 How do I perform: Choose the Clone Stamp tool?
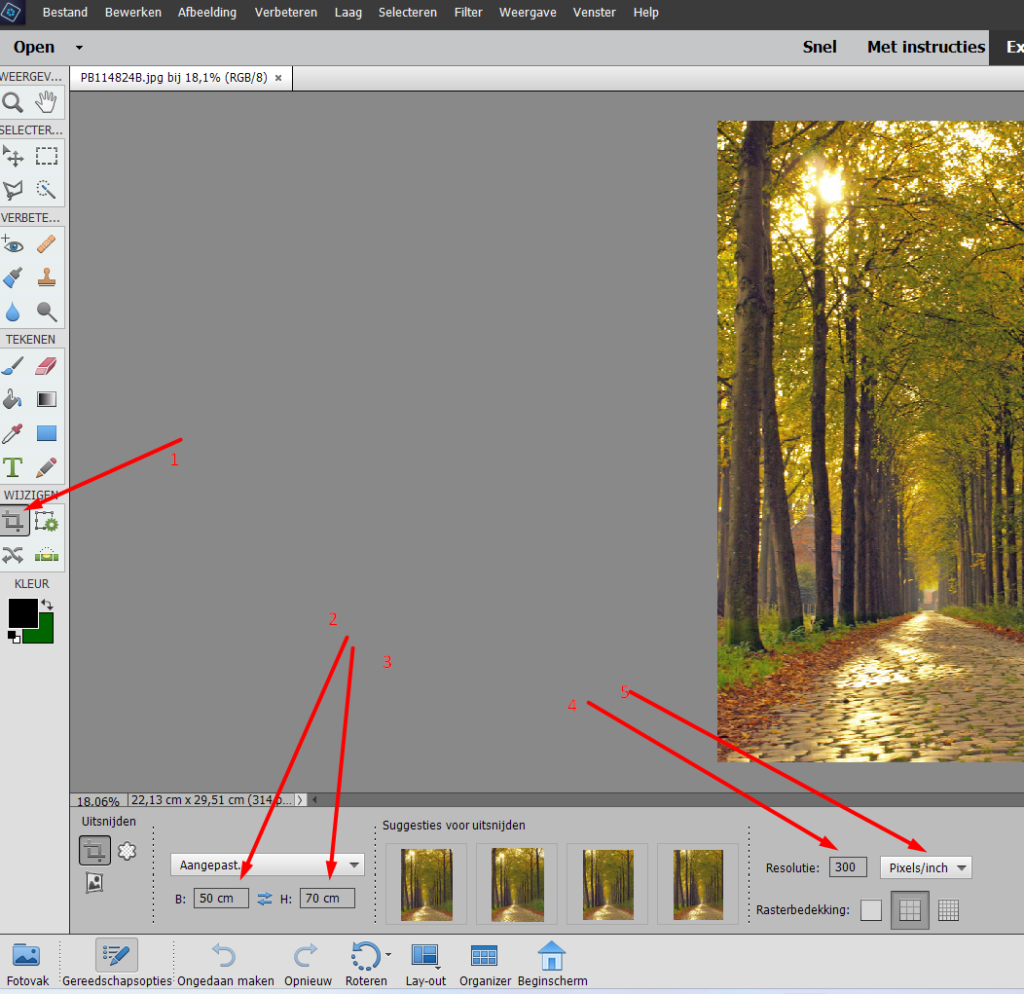(47, 278)
